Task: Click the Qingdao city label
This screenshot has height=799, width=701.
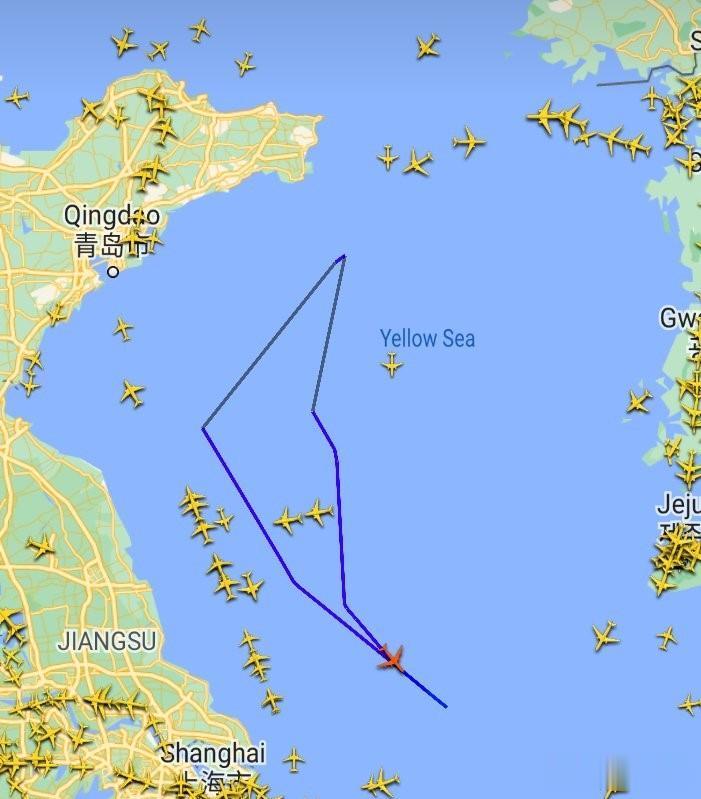Action: [x=112, y=216]
